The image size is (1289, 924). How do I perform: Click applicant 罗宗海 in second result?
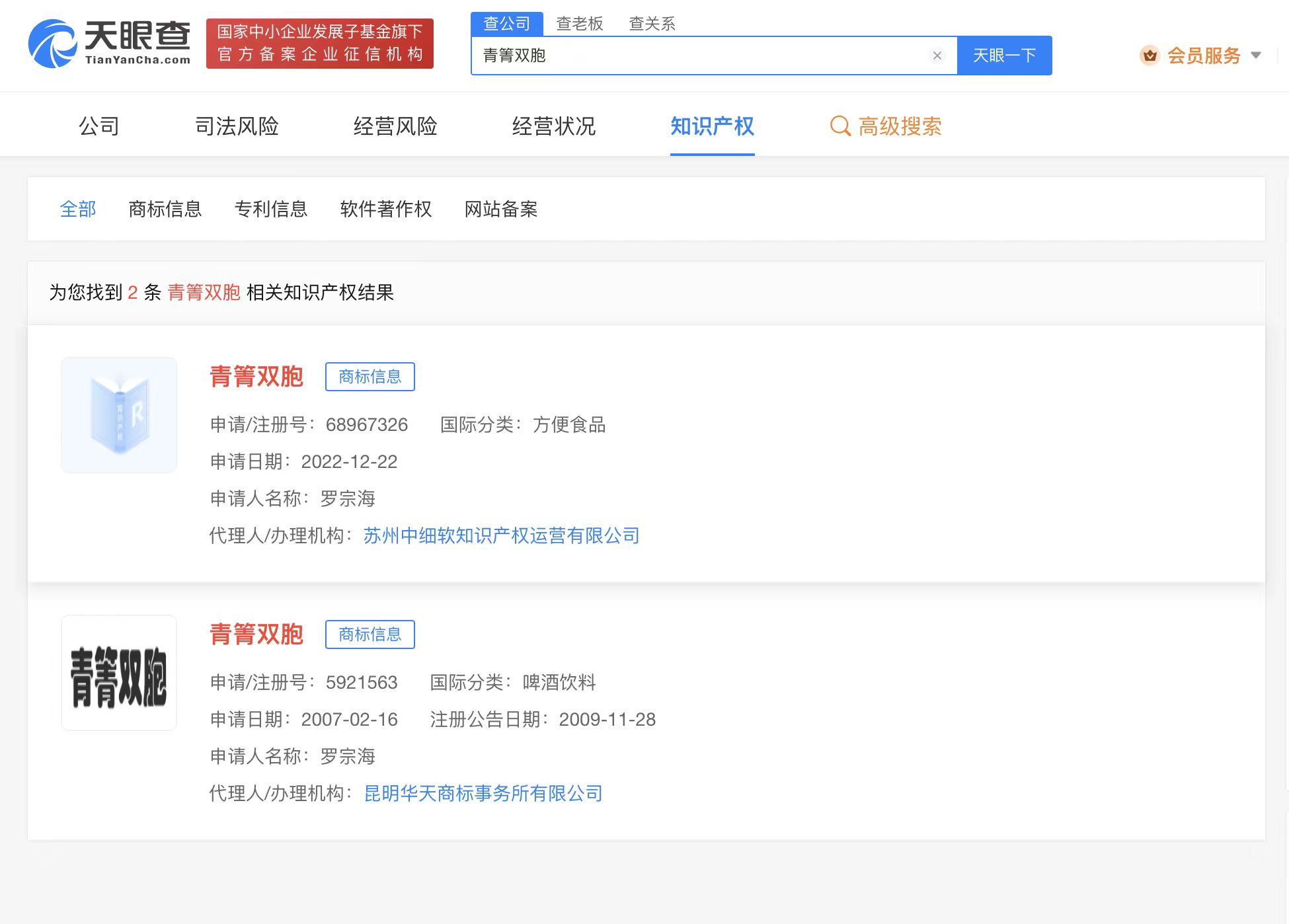[x=348, y=756]
